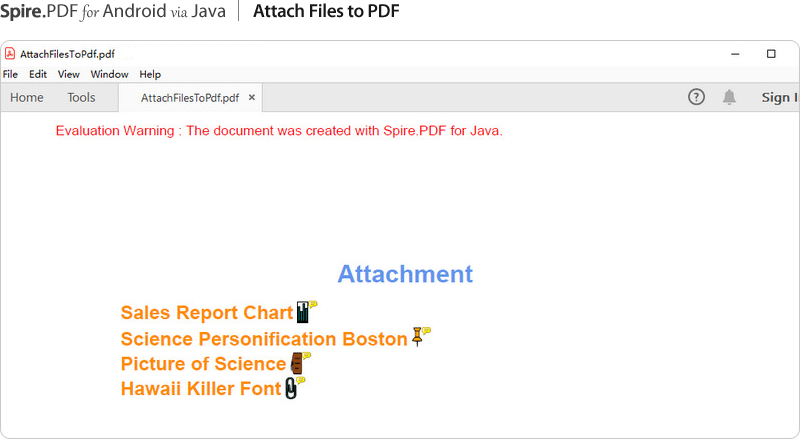
Task: Open the Sales Report Chart graph attachment icon
Action: tap(304, 312)
